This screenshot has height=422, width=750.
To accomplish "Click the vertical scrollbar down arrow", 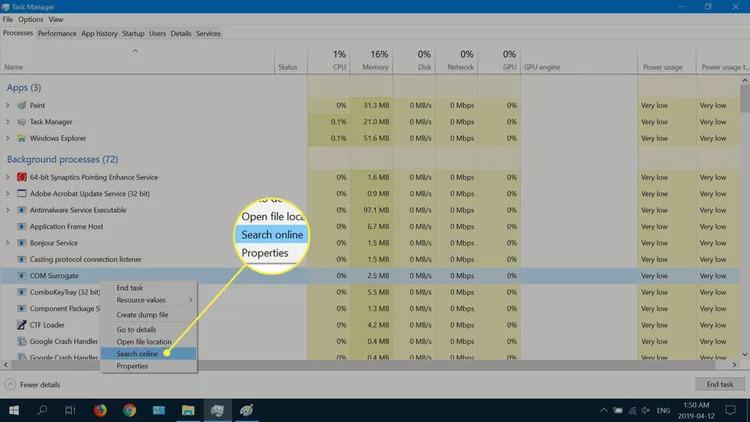I will (745, 355).
